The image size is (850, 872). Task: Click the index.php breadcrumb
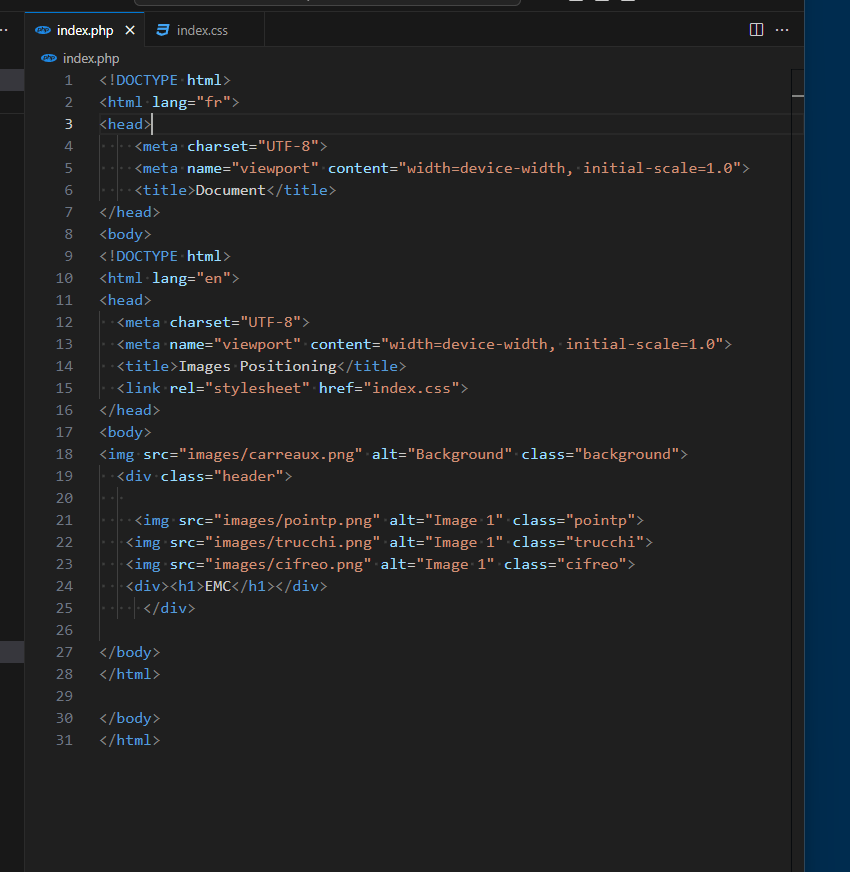click(91, 58)
